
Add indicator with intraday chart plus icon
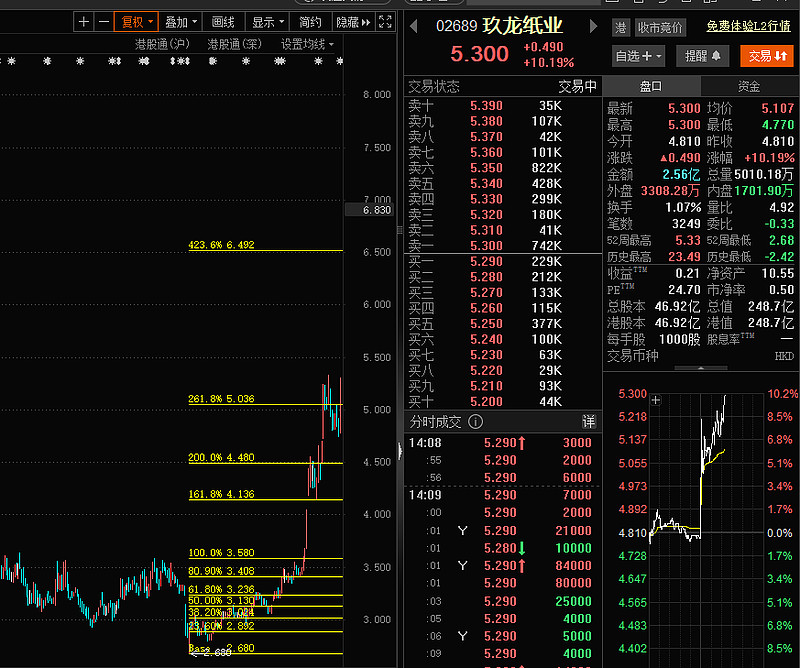click(656, 400)
